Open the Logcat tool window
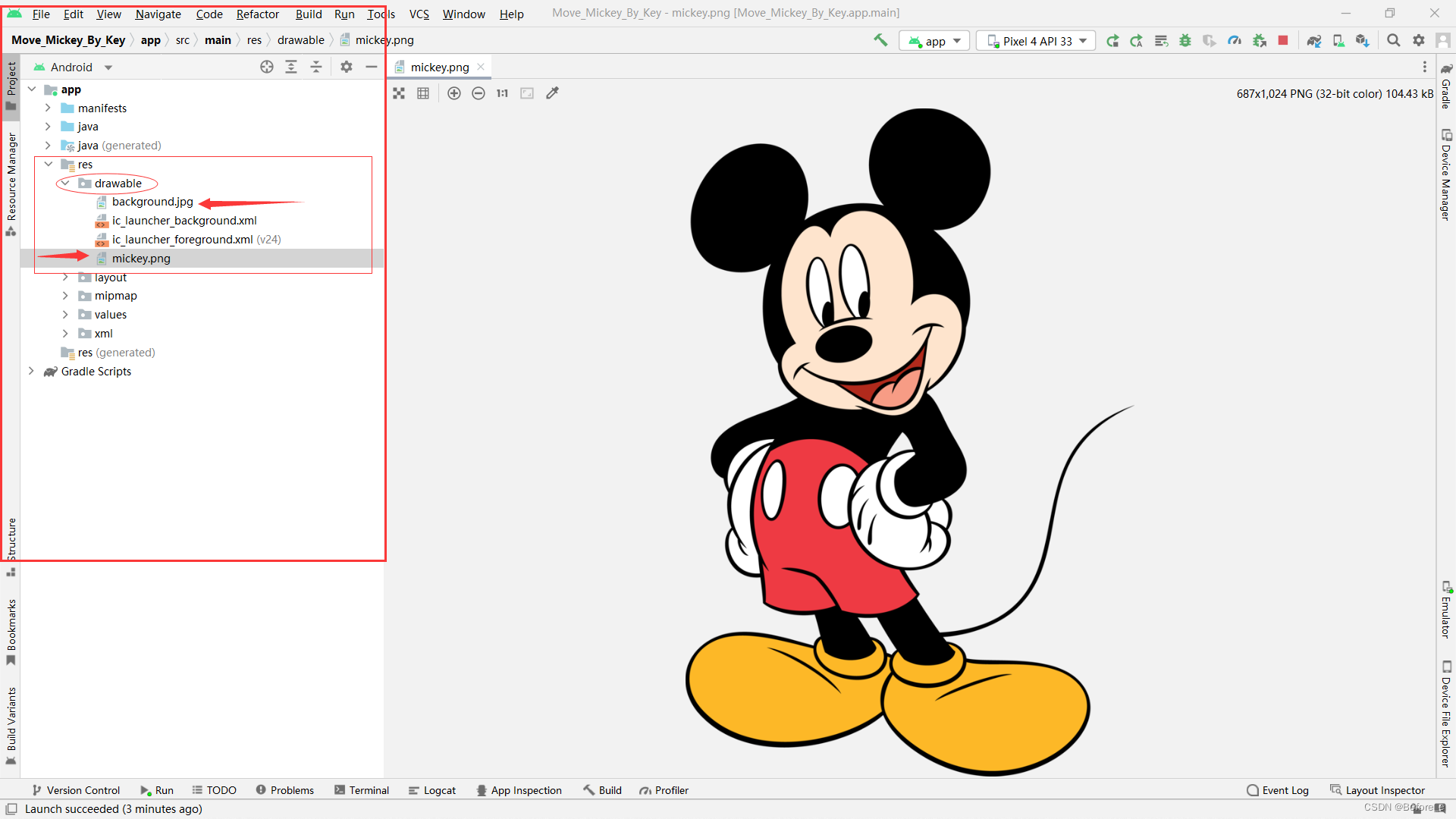This screenshot has height=819, width=1456. 432,790
